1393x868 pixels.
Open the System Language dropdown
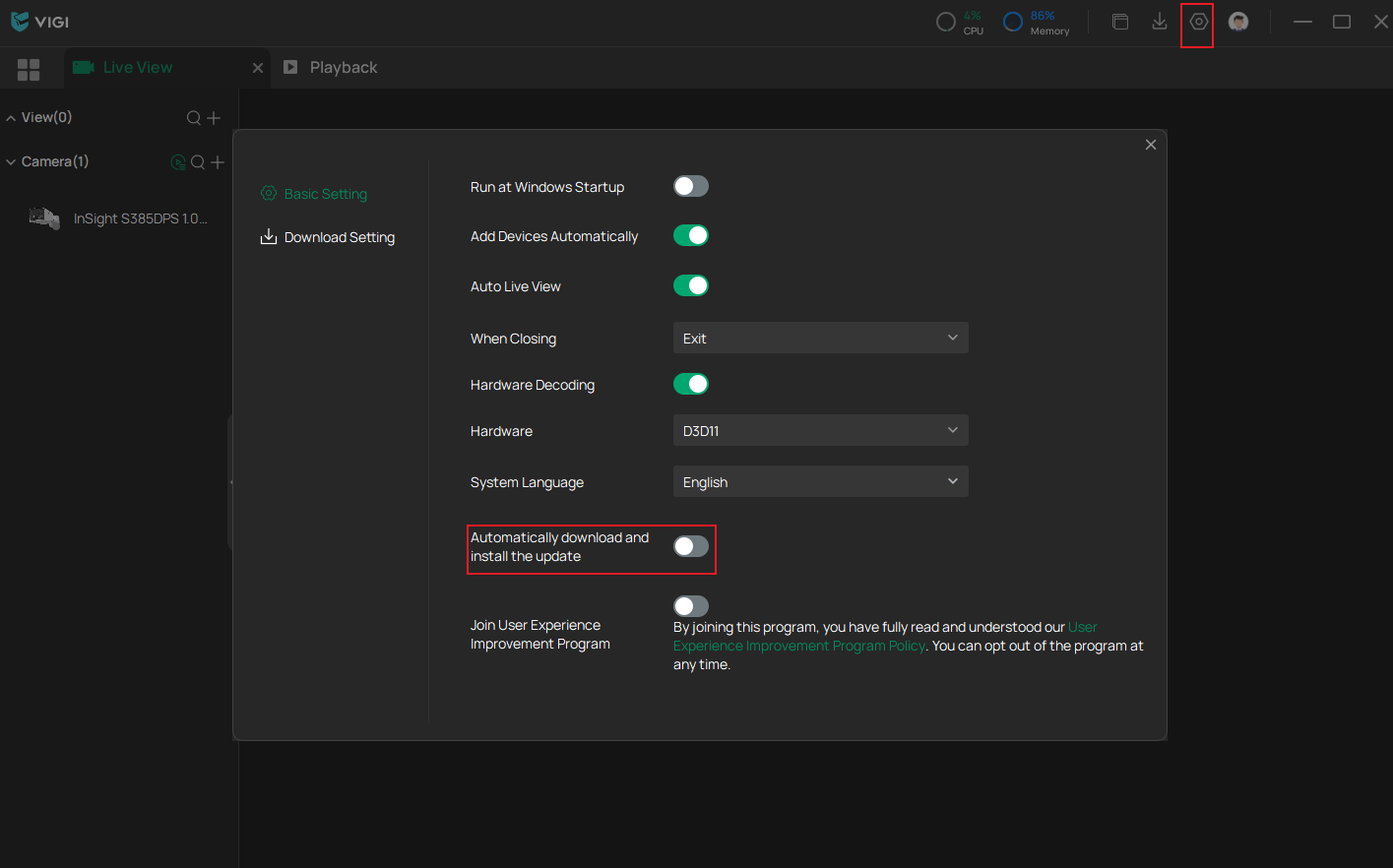click(821, 481)
